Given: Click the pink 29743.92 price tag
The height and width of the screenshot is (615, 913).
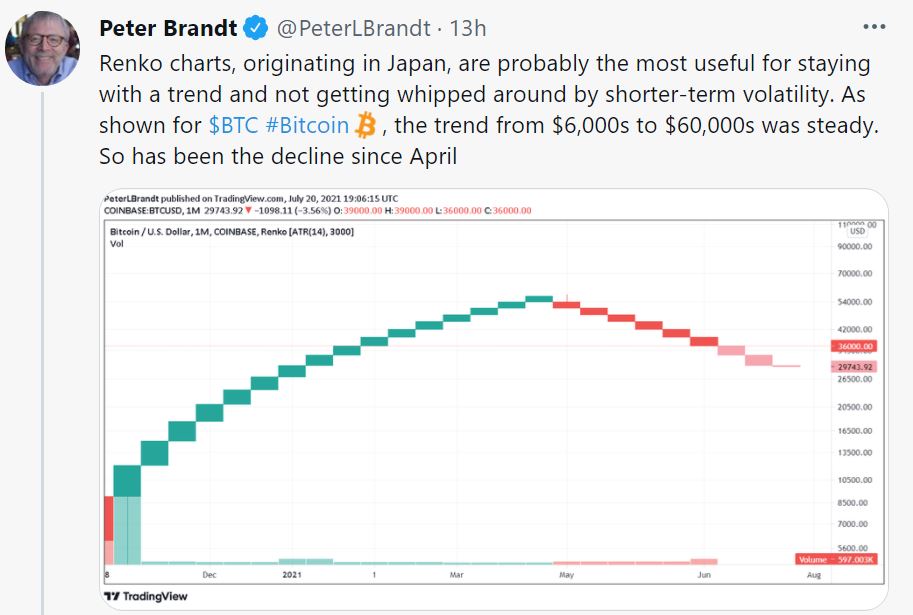Looking at the screenshot, I should (853, 367).
